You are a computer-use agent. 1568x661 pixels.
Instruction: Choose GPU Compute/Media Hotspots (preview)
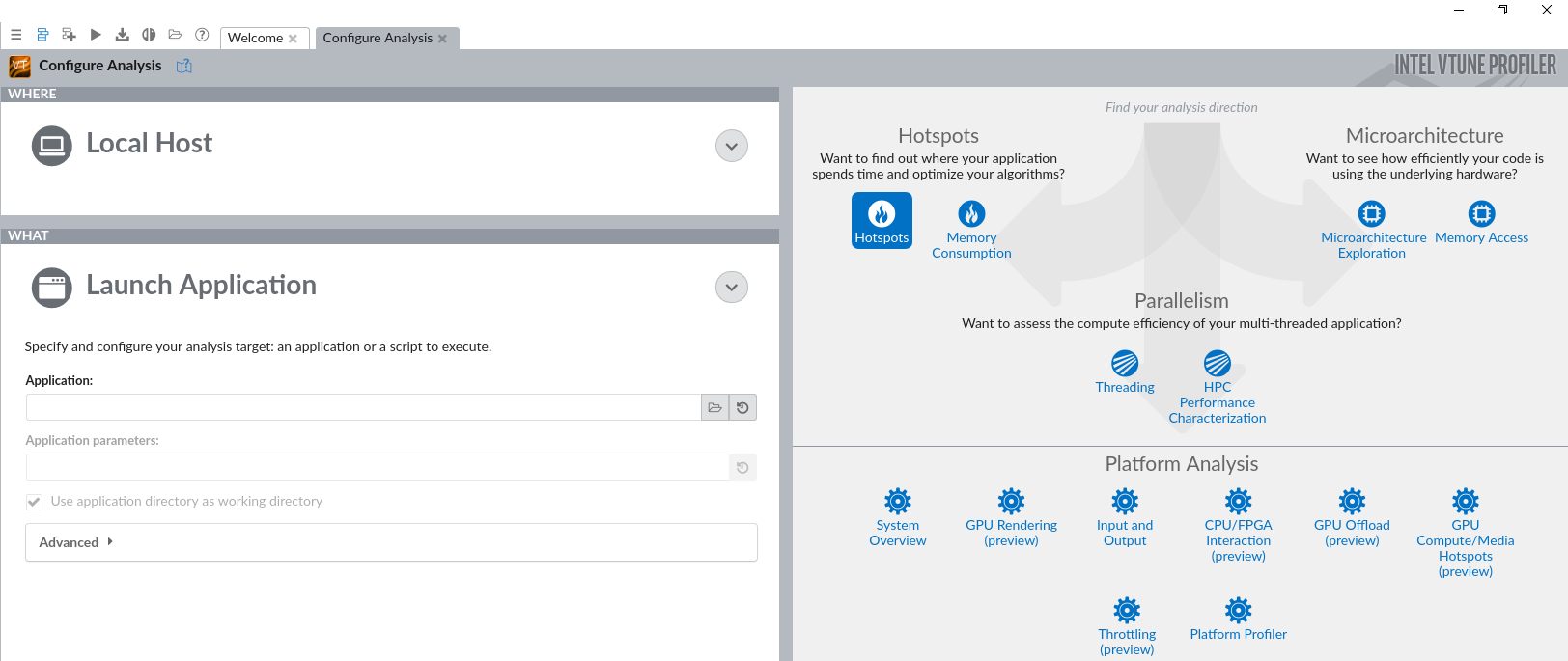coord(1466,533)
